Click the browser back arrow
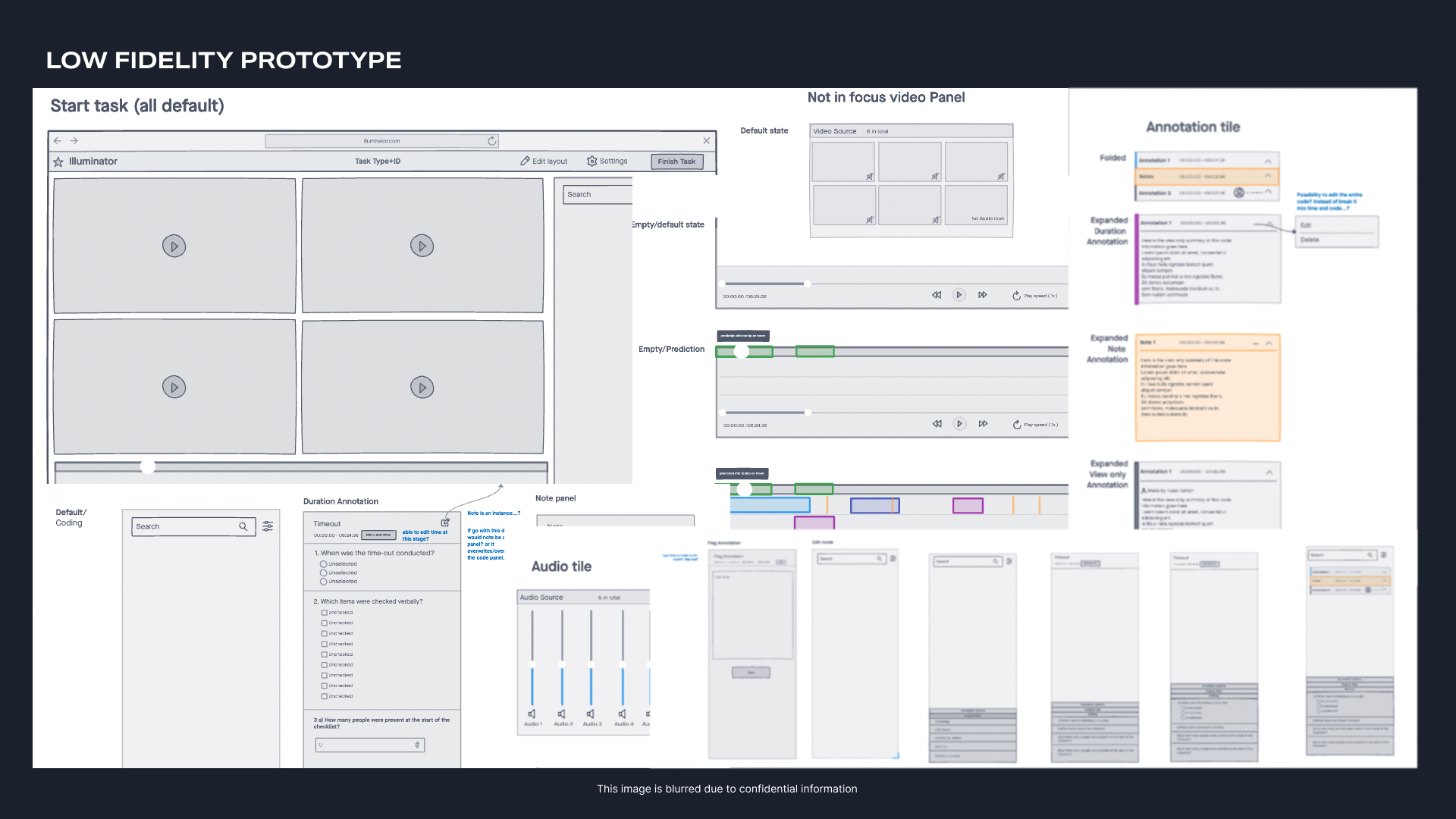 pos(58,141)
